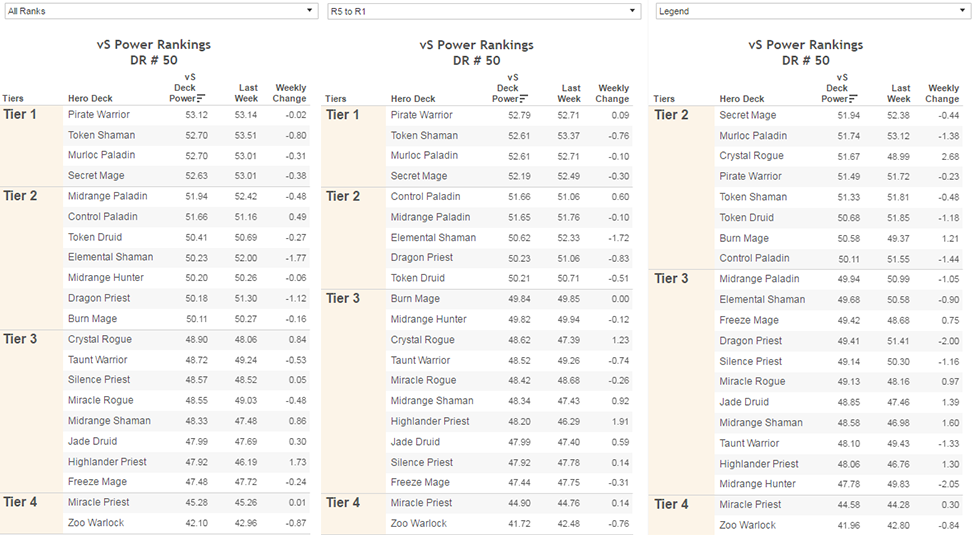
Task: Click sort icon in R5 to R1 Deck Power header
Action: coord(523,98)
